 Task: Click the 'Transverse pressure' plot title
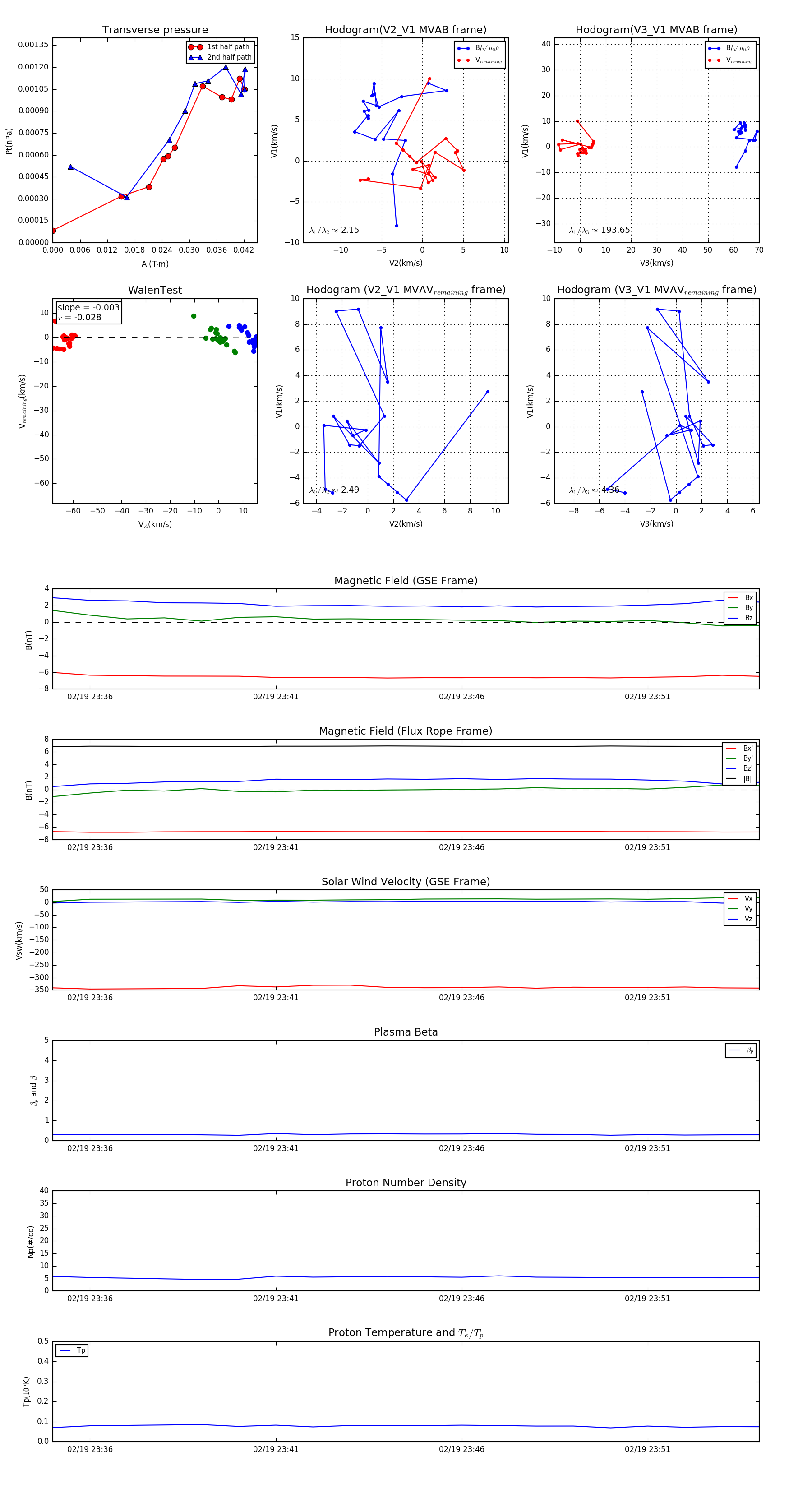tap(155, 30)
